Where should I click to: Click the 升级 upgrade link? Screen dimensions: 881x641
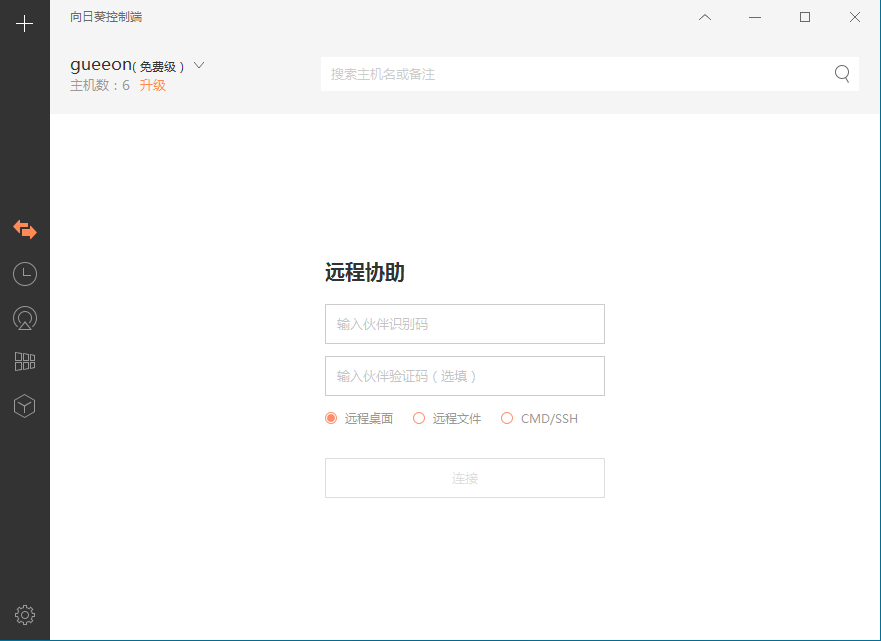click(x=153, y=86)
